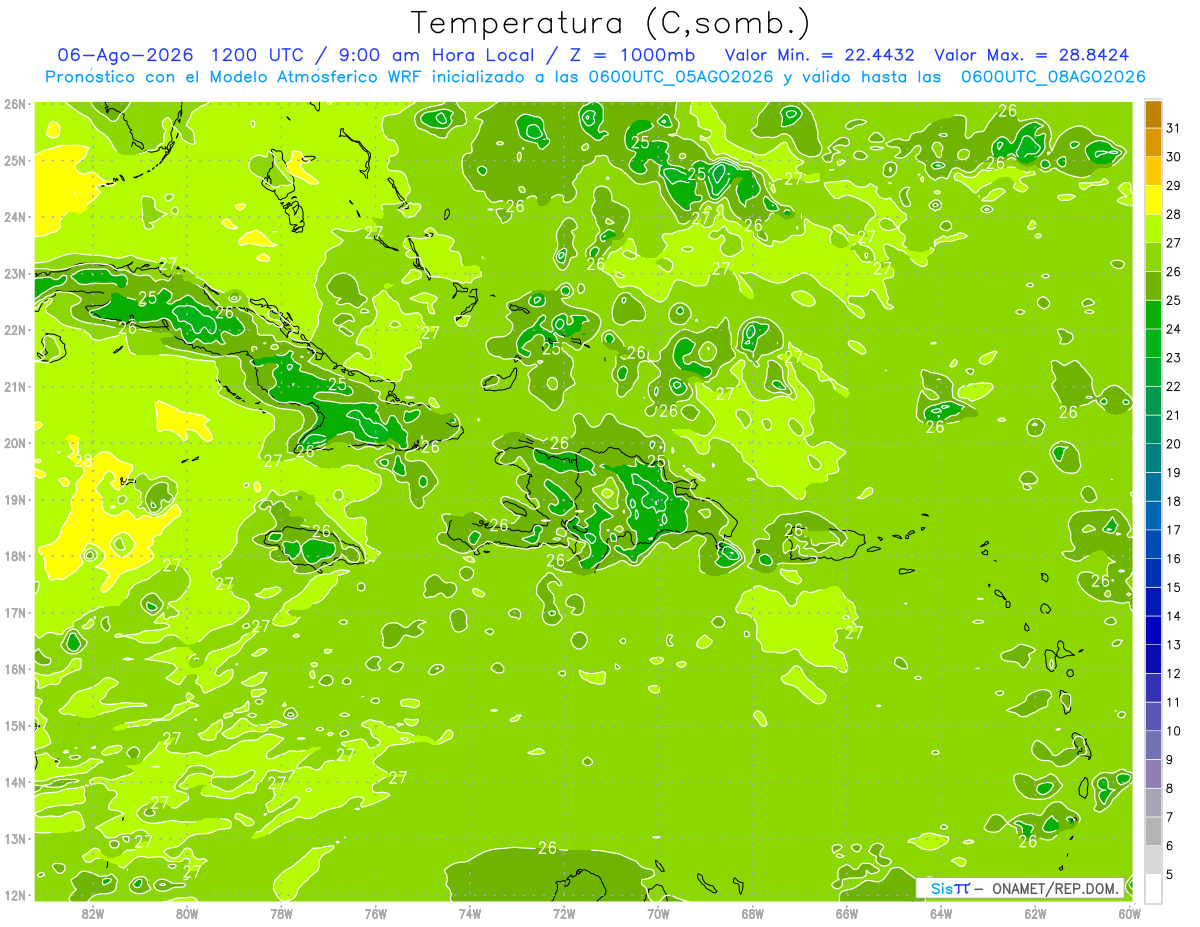Click the "76W" longitude axis label

(x=376, y=912)
